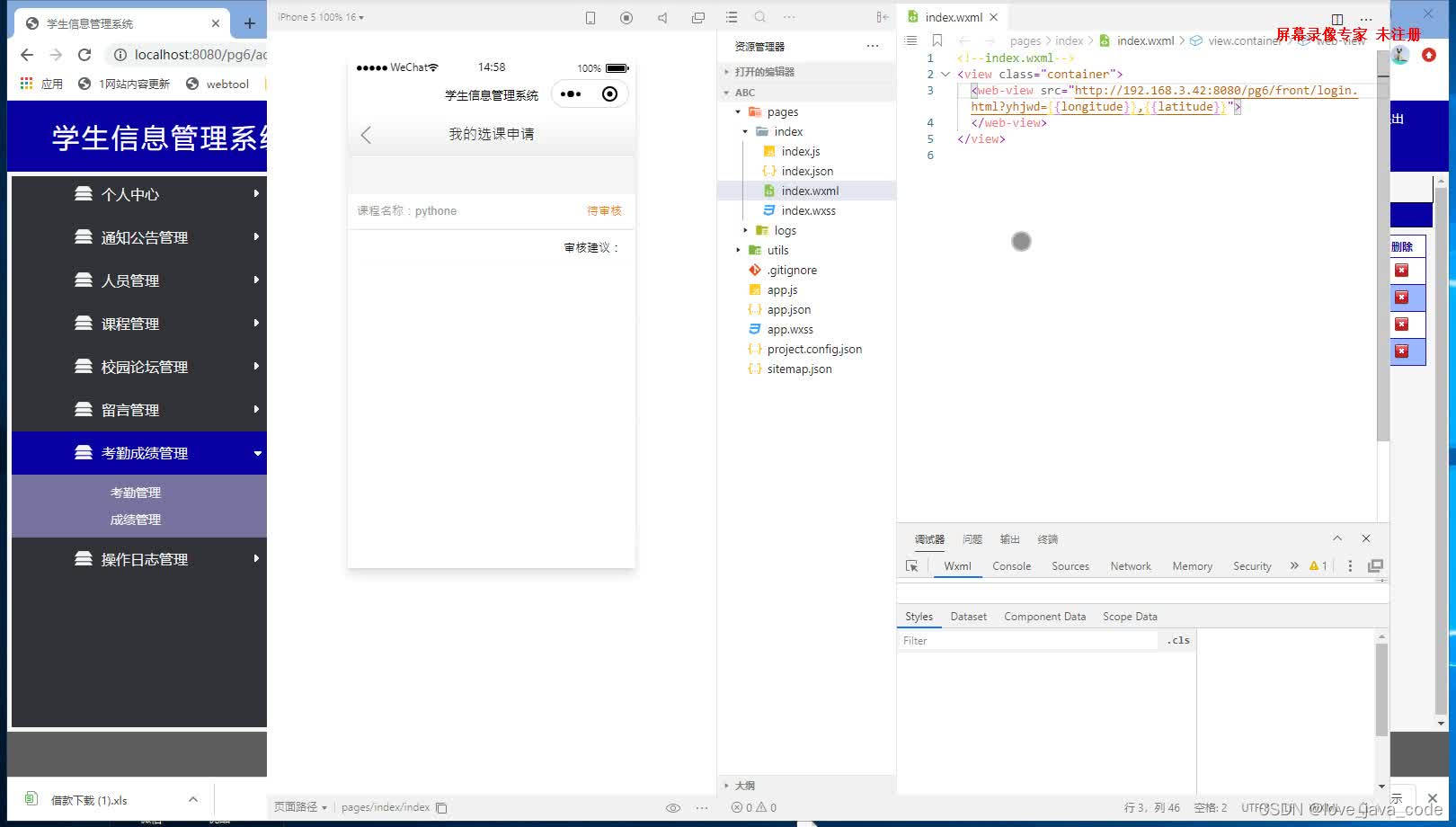1456x827 pixels.
Task: Toggle the simulator device icon
Action: click(x=590, y=17)
